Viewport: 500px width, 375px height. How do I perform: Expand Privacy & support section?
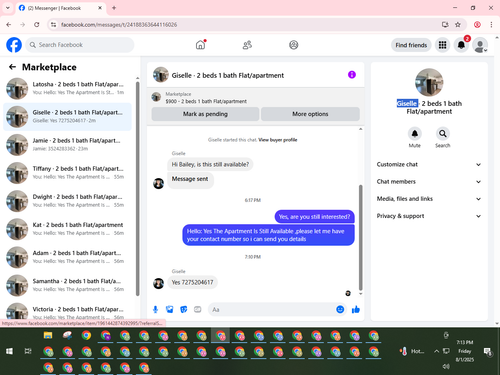[x=429, y=216]
